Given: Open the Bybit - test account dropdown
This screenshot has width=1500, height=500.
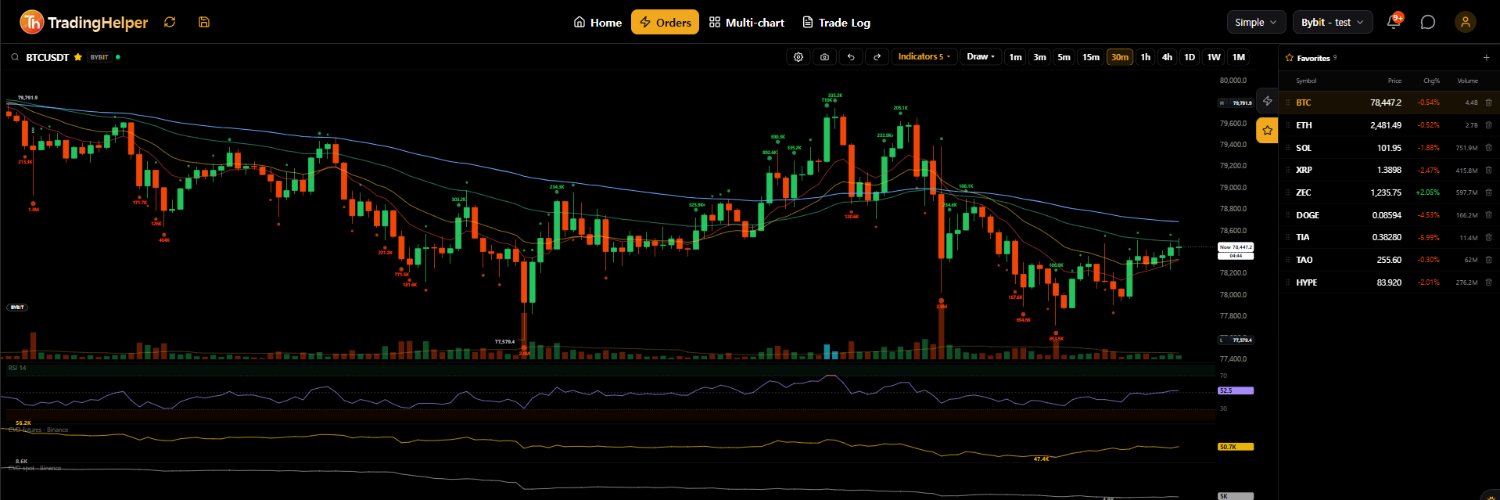Looking at the screenshot, I should tap(1333, 22).
